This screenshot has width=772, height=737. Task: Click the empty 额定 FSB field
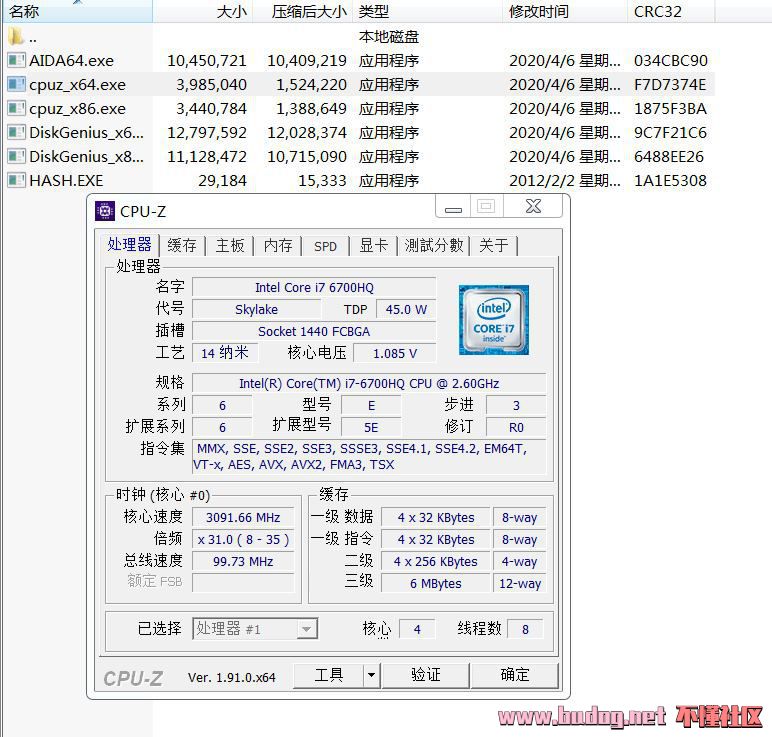[243, 583]
